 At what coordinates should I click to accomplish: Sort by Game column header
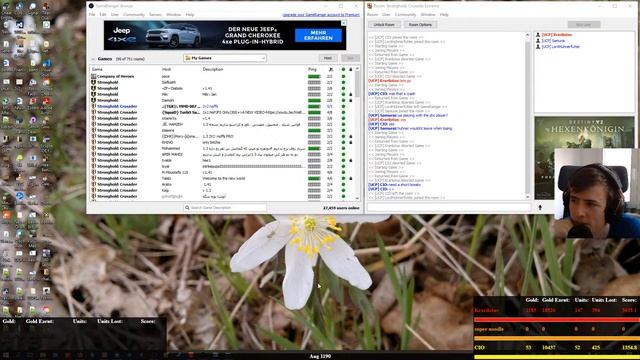[97, 69]
